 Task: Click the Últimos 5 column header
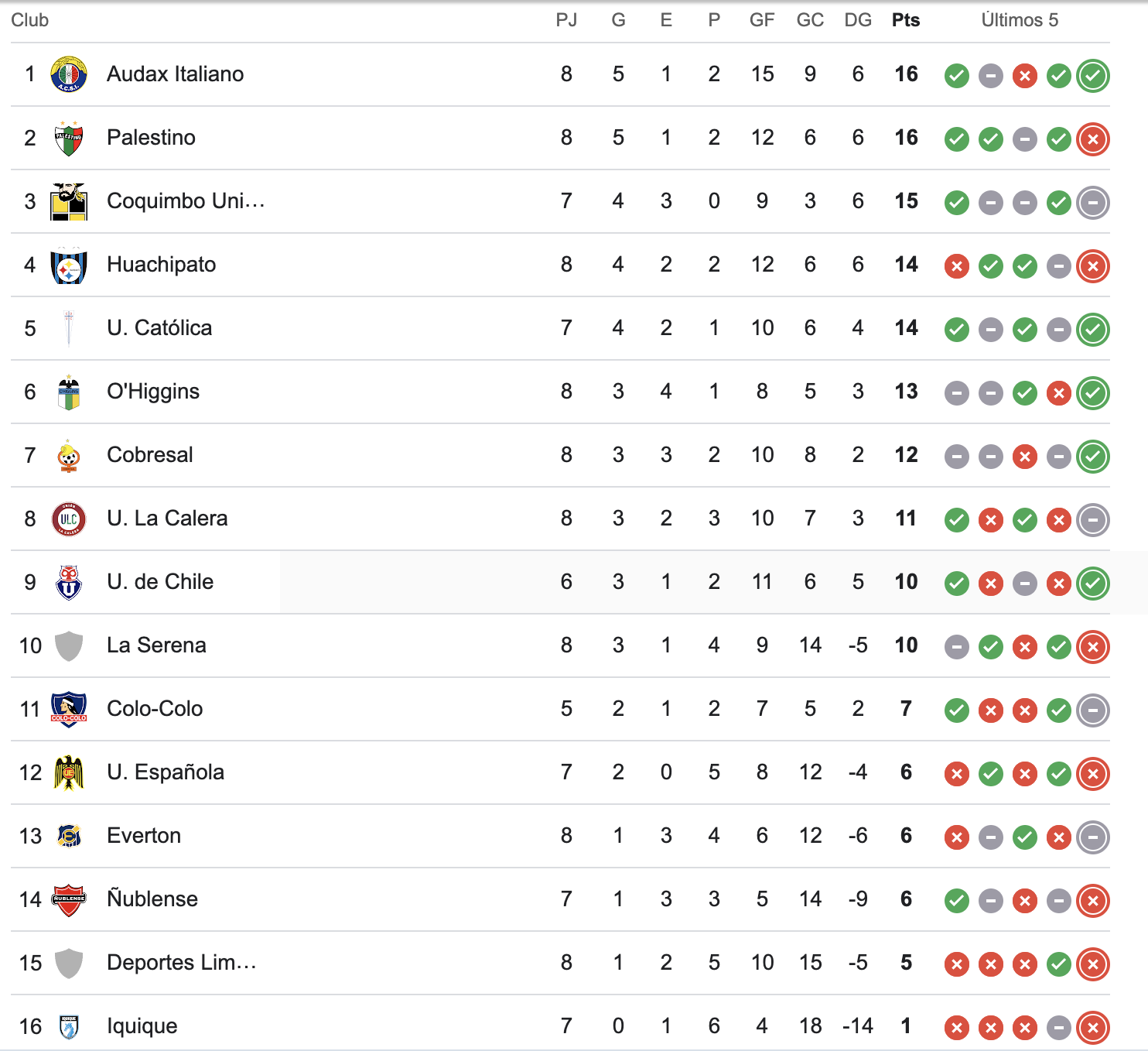1020,20
